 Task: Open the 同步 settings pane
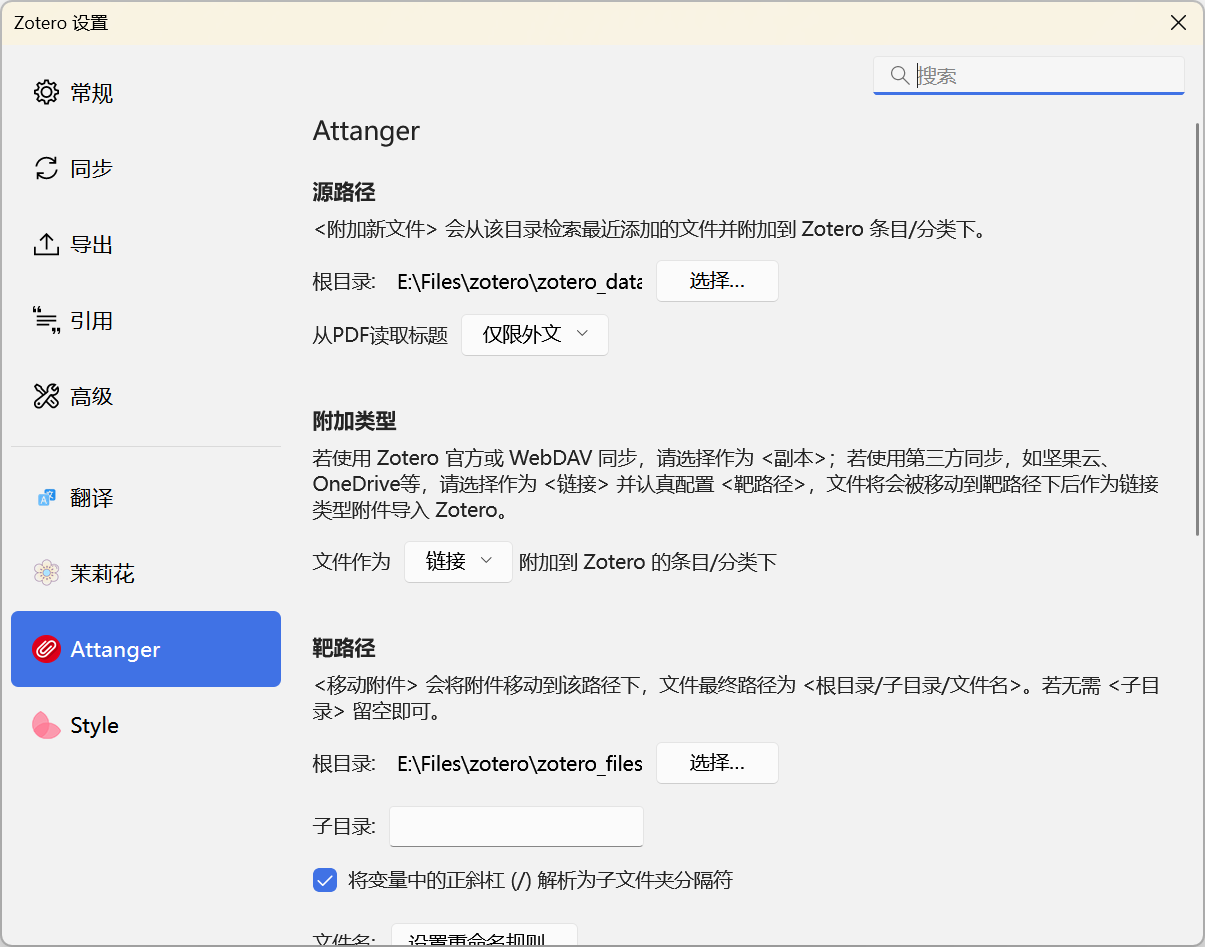click(92, 169)
